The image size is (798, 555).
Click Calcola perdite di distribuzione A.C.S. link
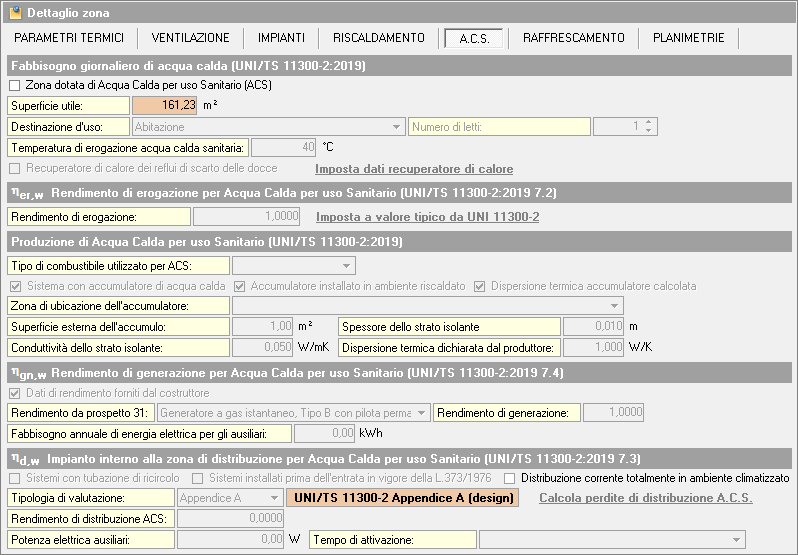tap(645, 498)
